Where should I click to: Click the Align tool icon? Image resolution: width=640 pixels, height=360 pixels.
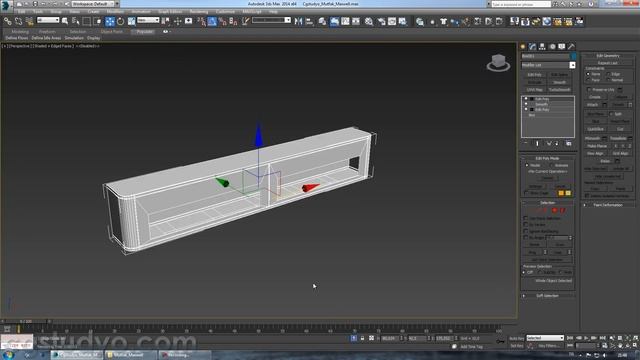coord(309,21)
